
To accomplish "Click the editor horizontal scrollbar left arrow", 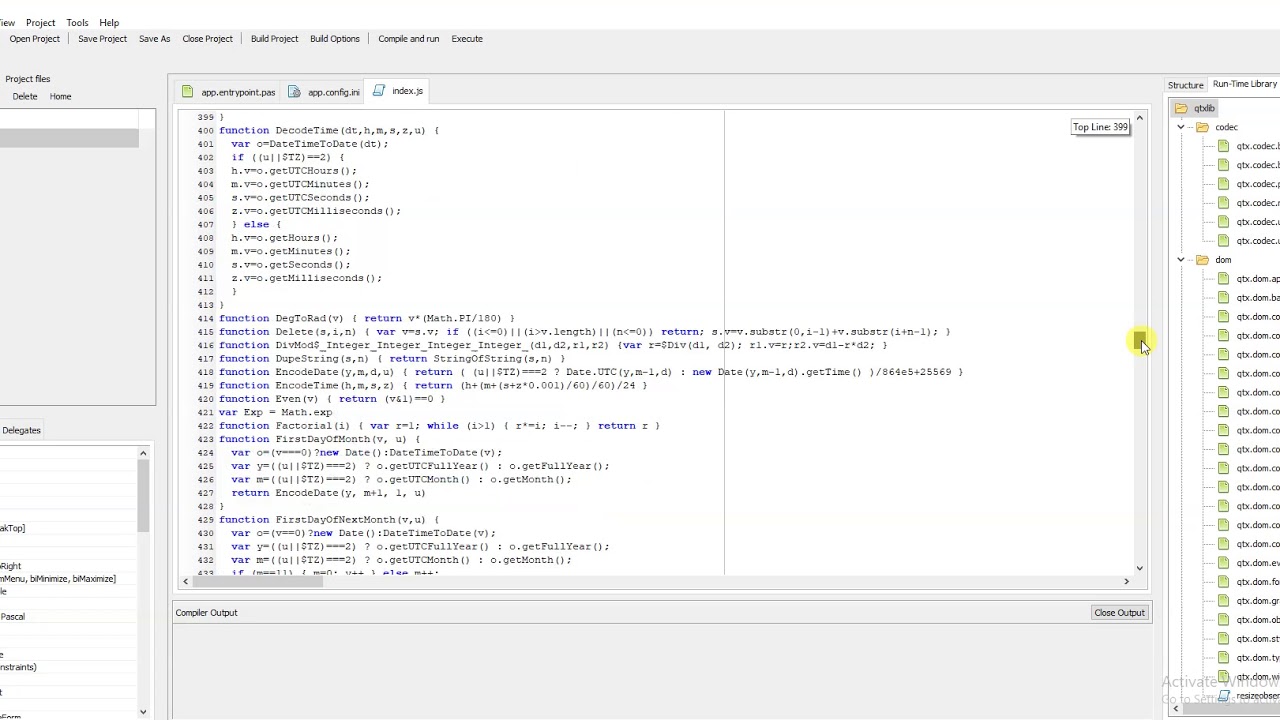I will tap(185, 581).
